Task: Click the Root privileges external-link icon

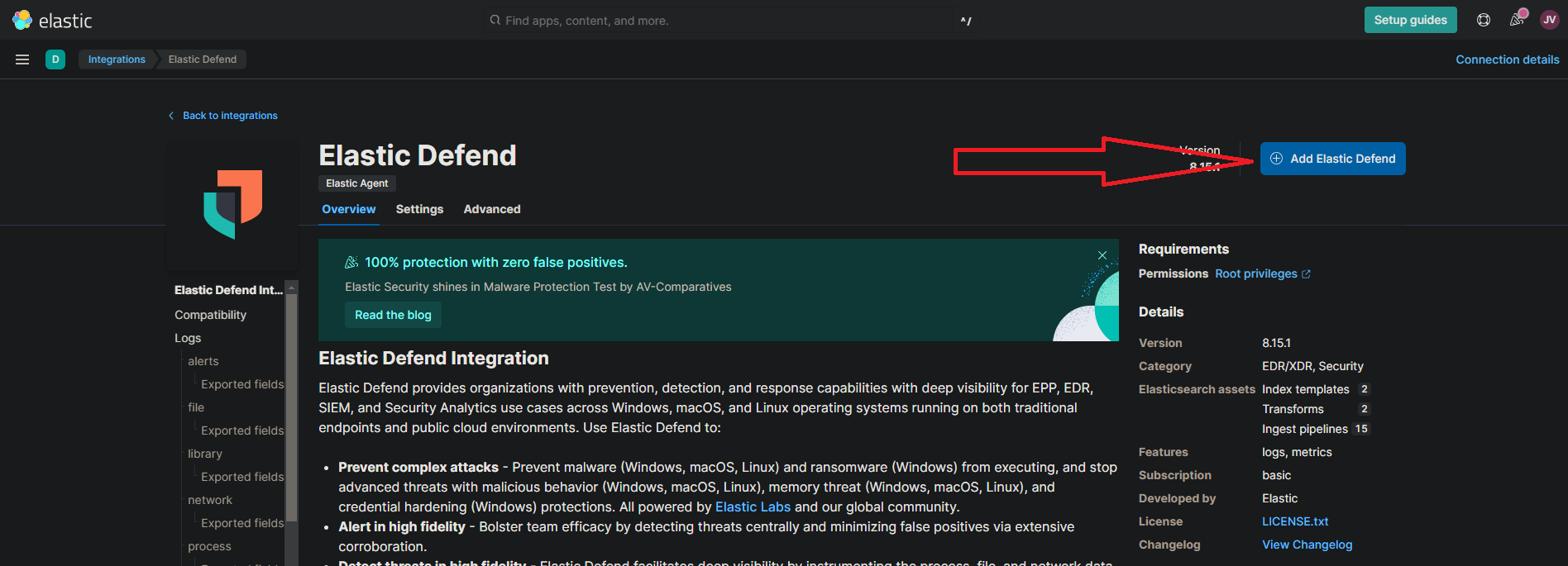Action: pyautogui.click(x=1306, y=274)
